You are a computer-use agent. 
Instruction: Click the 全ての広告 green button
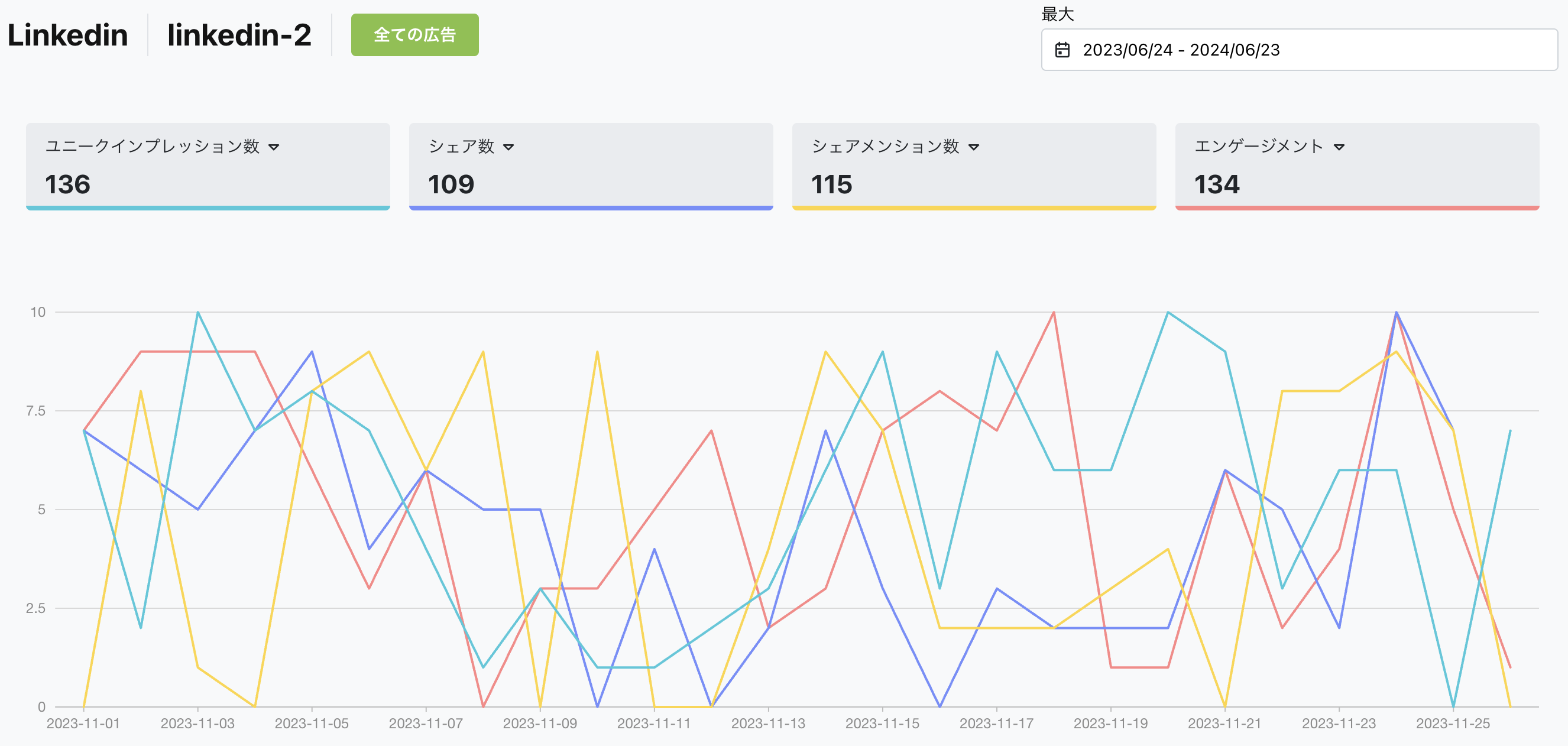(414, 35)
